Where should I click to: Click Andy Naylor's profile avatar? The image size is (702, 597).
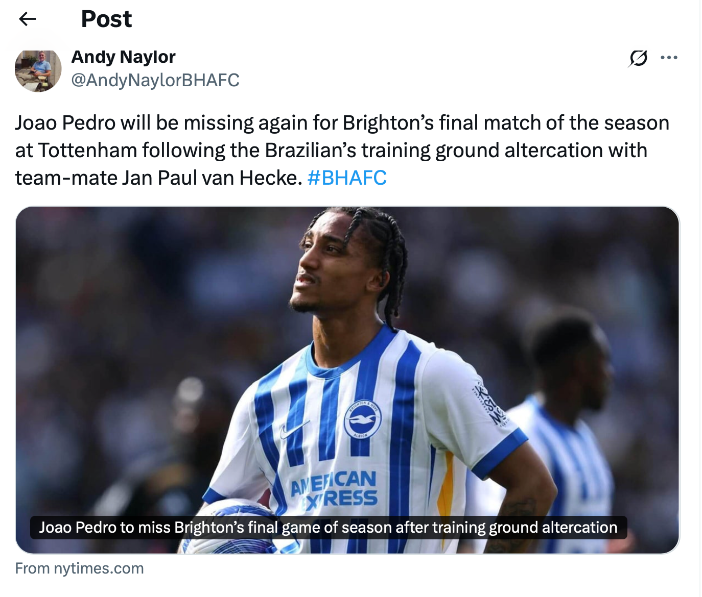39,68
